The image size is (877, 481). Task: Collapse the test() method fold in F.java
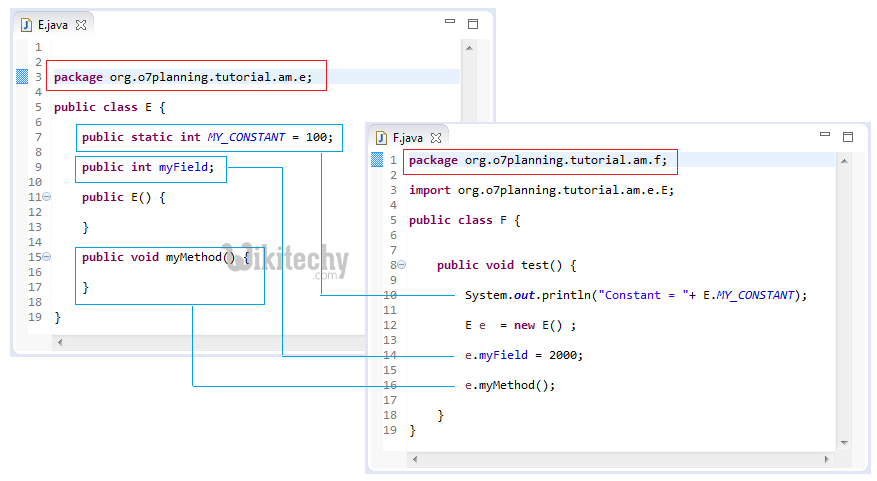point(402,265)
